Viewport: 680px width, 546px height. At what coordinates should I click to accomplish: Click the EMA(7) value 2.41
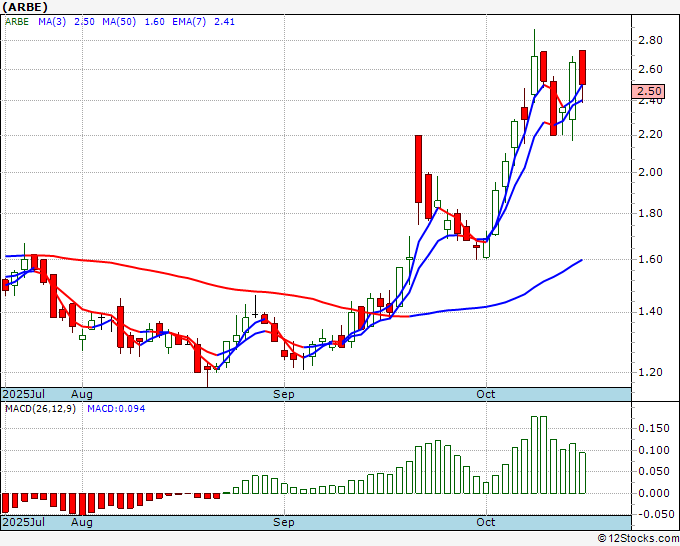click(224, 22)
